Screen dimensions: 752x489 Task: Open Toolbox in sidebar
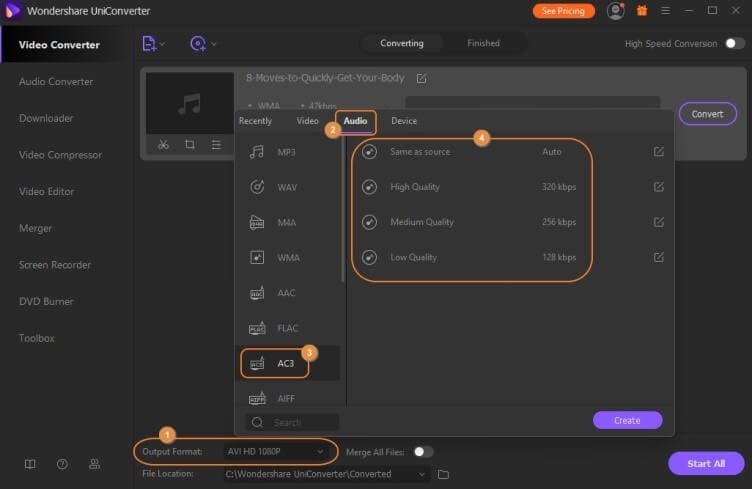pyautogui.click(x=36, y=338)
